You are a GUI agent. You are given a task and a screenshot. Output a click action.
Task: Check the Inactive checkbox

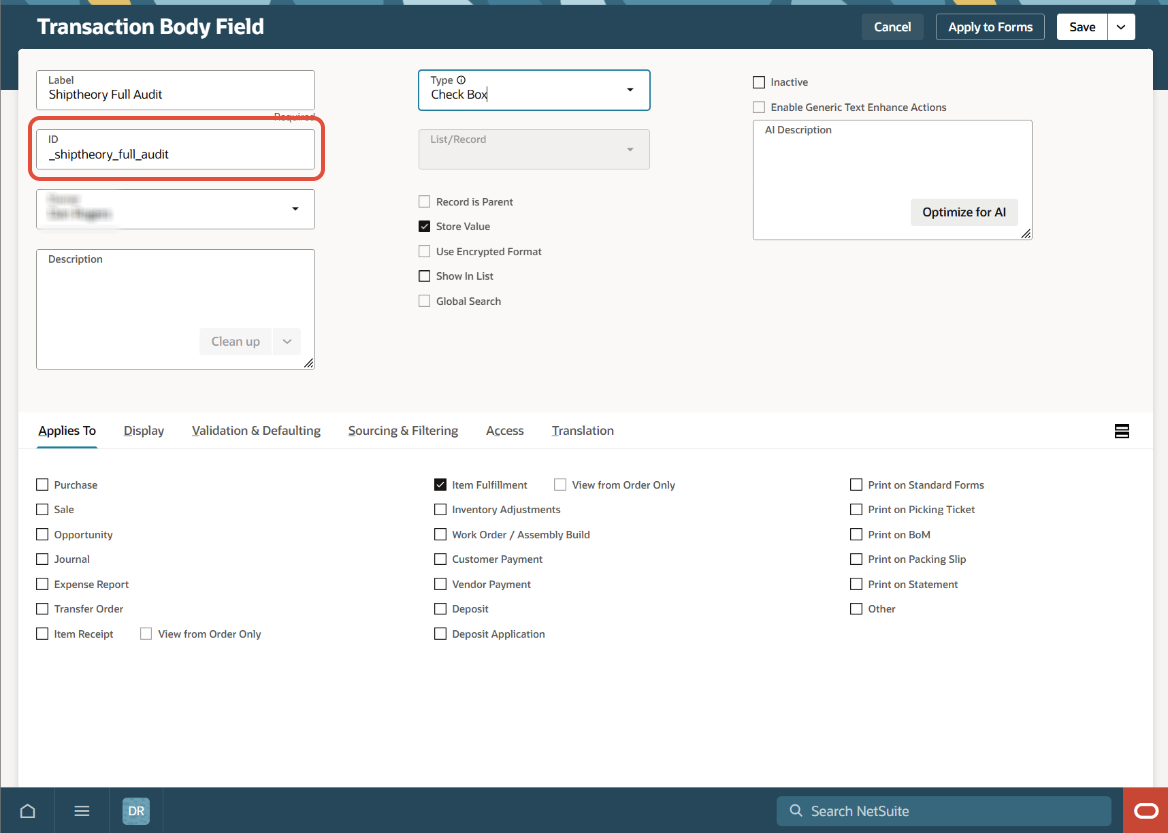pyautogui.click(x=759, y=82)
